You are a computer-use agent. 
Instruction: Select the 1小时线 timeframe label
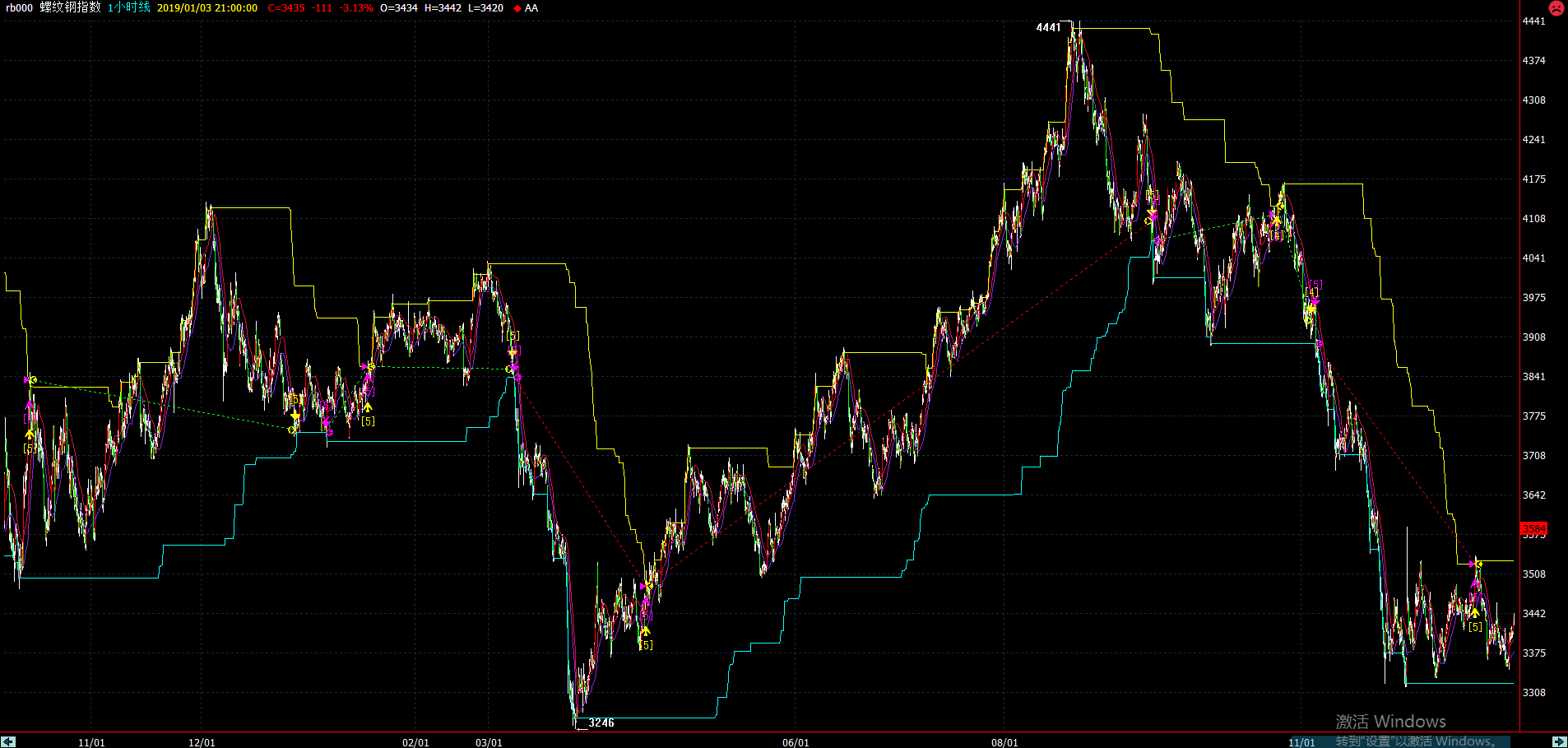click(129, 7)
